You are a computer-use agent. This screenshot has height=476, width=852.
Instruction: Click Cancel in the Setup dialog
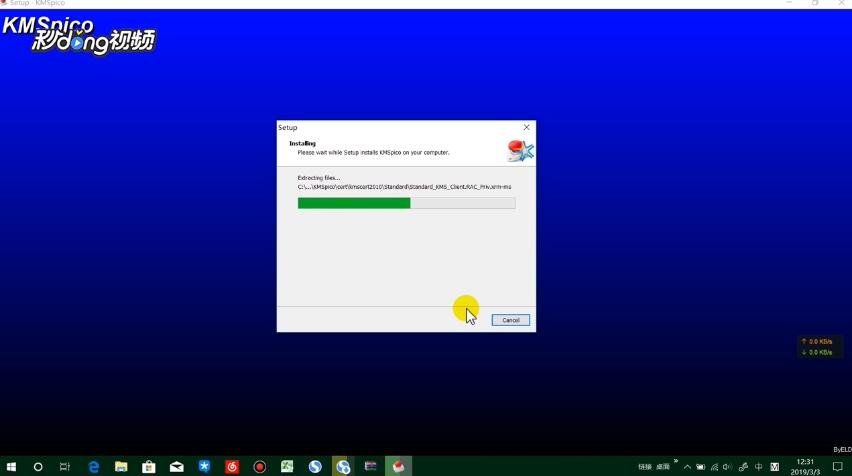(510, 320)
